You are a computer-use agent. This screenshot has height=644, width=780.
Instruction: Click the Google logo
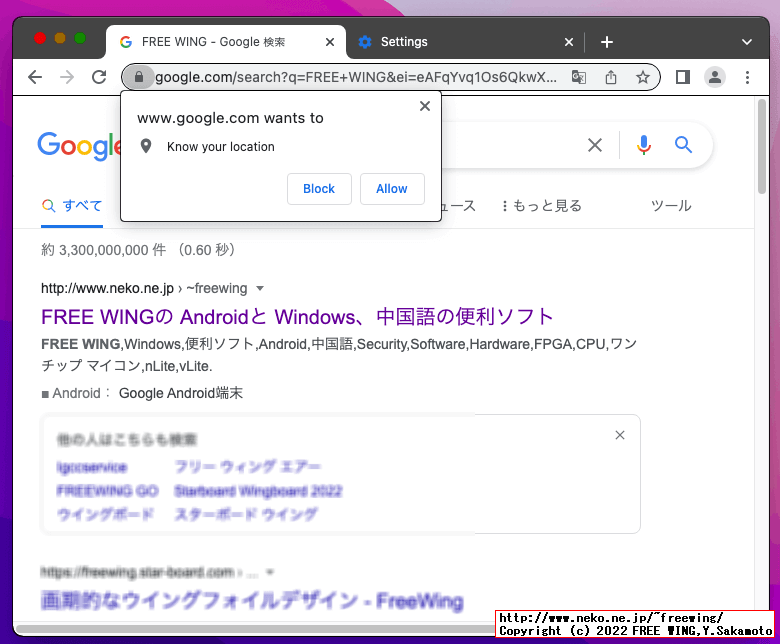click(x=79, y=146)
